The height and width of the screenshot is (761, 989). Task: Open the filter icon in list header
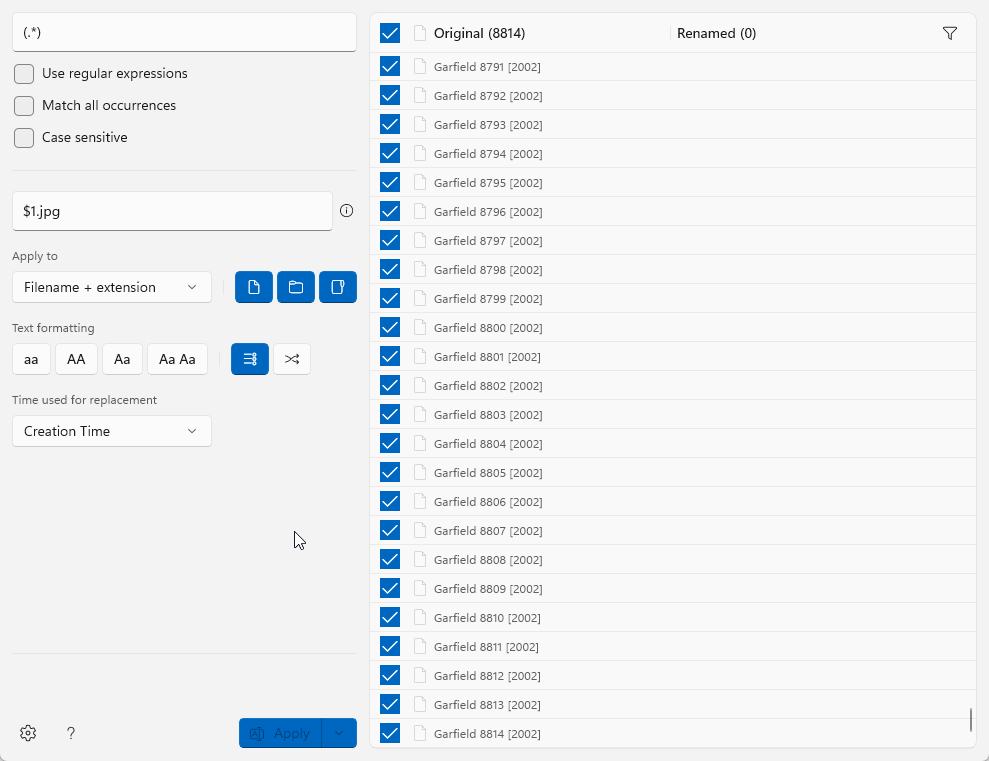(x=950, y=33)
